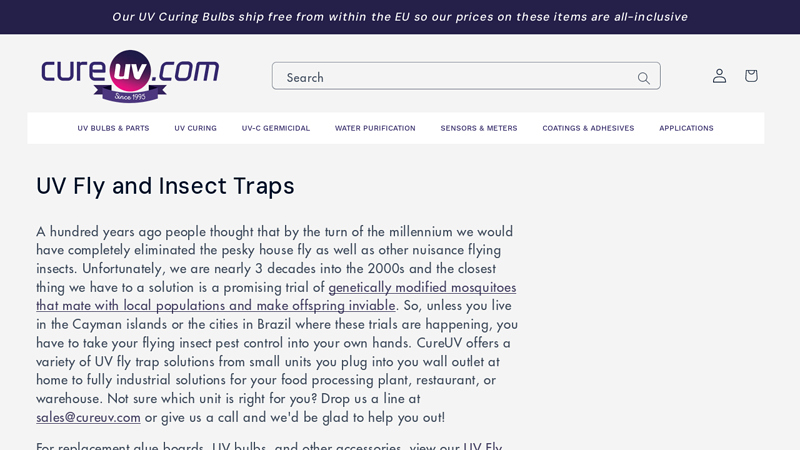800x450 pixels.
Task: Follow the genetically modified mosquitoes link
Action: (422, 287)
